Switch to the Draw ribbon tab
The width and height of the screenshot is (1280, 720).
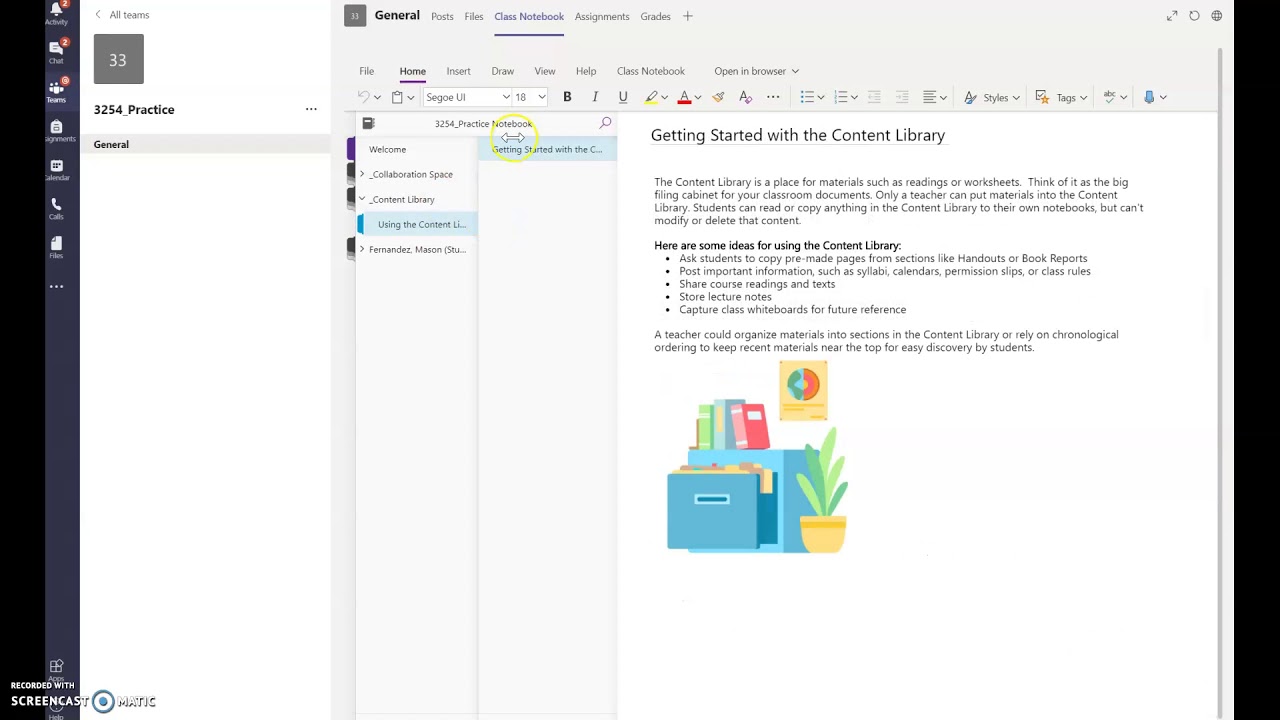[x=502, y=71]
